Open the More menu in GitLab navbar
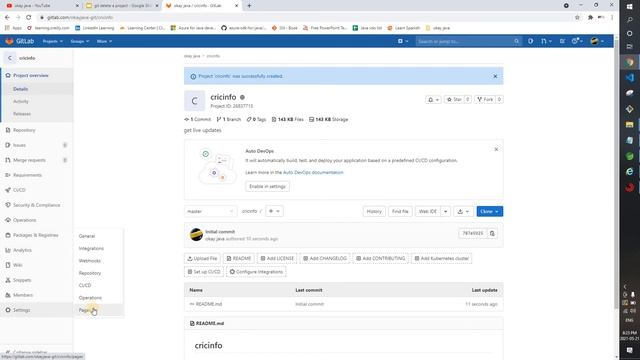 click(104, 41)
